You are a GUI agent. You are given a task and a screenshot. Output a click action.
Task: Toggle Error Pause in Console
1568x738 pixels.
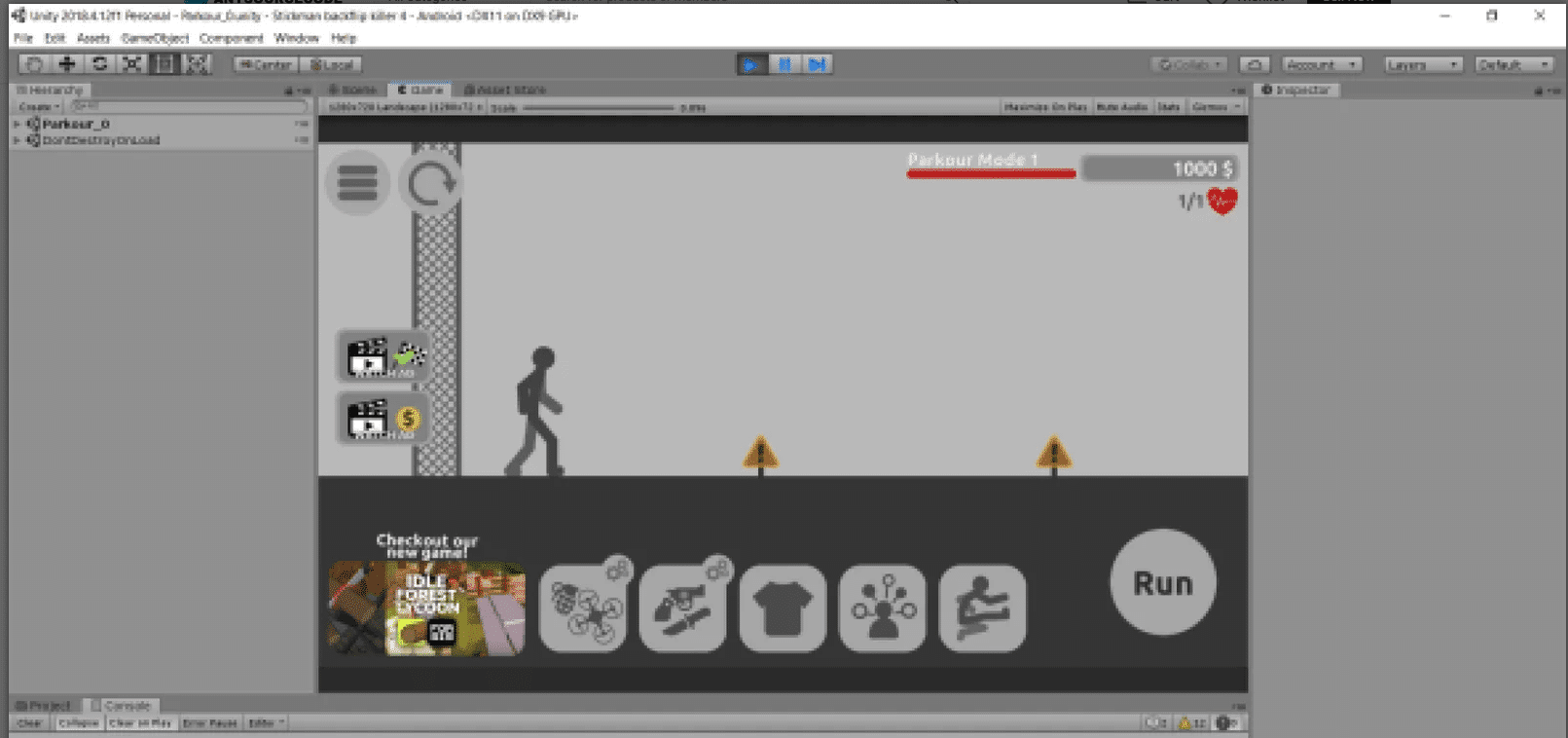(209, 722)
